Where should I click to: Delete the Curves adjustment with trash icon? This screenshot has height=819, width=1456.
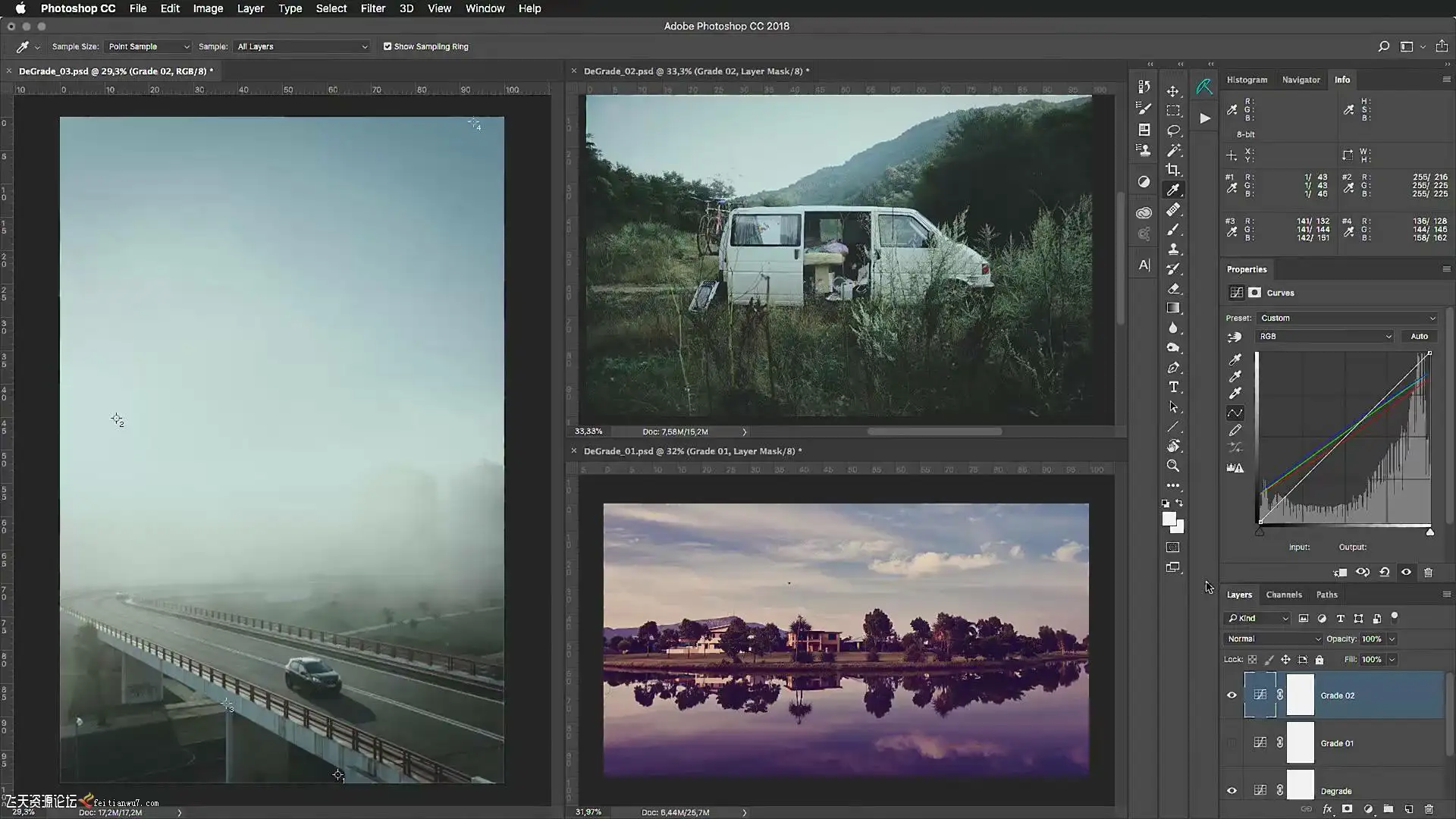coord(1428,573)
